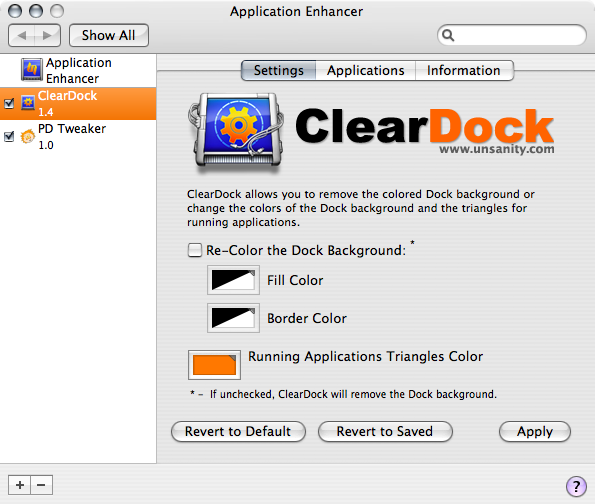Image resolution: width=595 pixels, height=504 pixels.
Task: Open the Information tab
Action: [464, 71]
